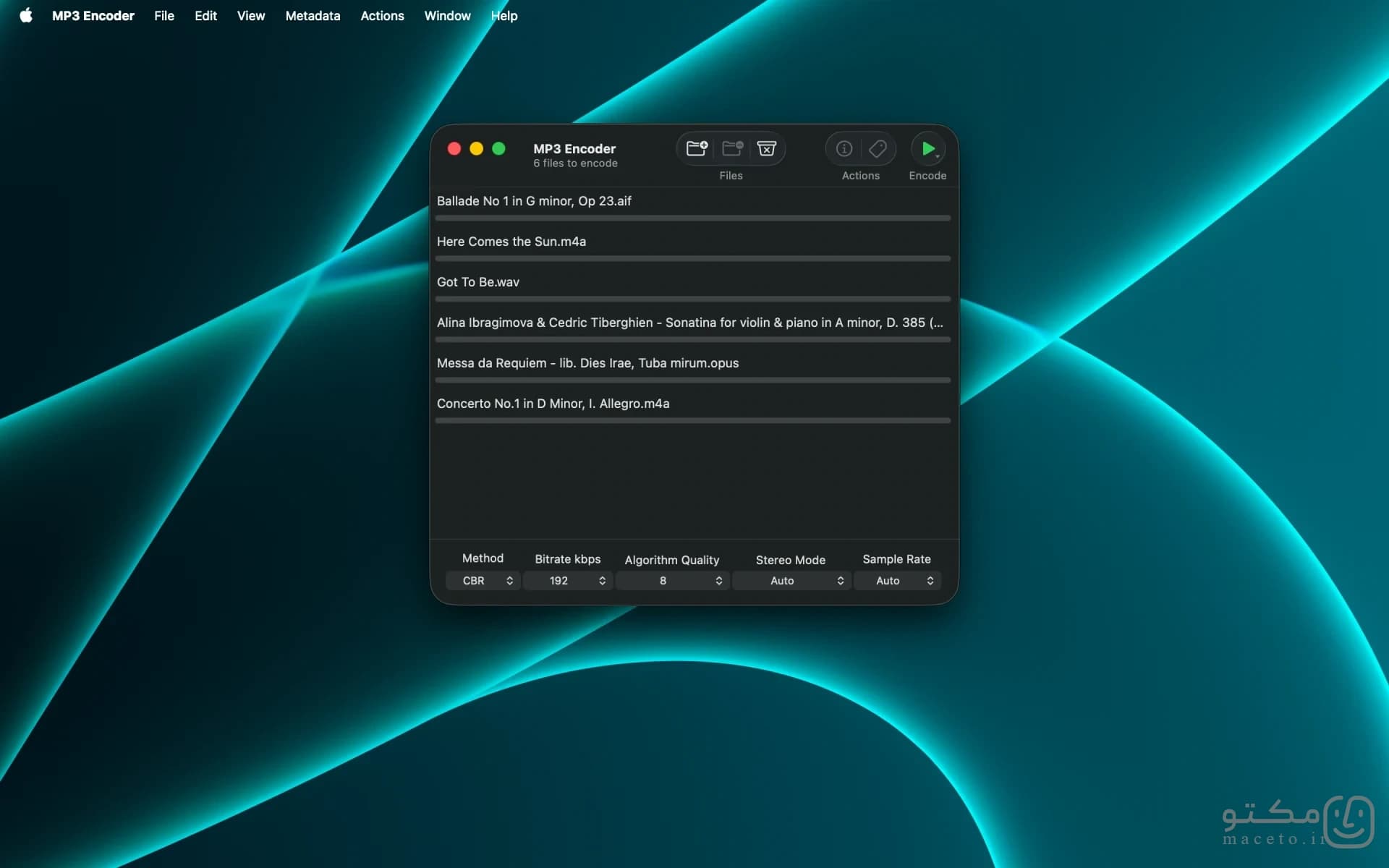Click the clear all files icon
Viewport: 1389px width, 868px height.
(x=767, y=148)
